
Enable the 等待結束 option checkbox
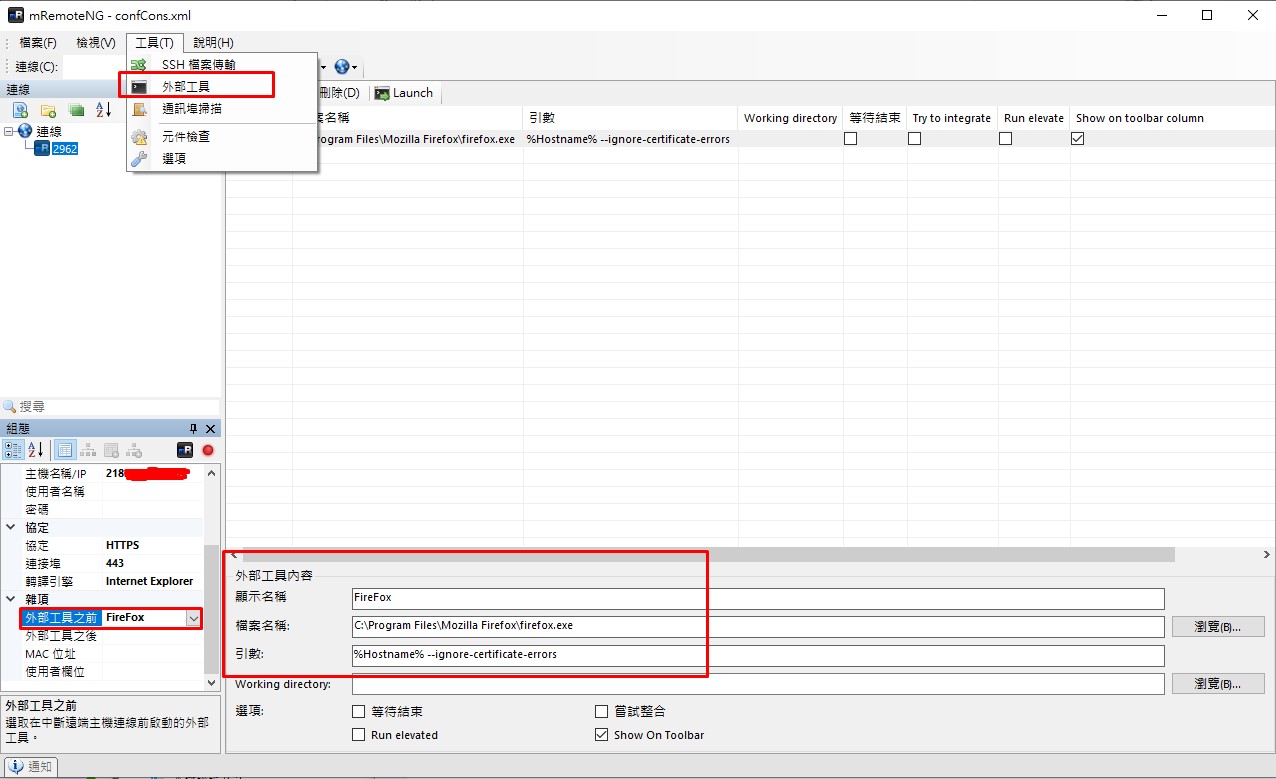359,712
